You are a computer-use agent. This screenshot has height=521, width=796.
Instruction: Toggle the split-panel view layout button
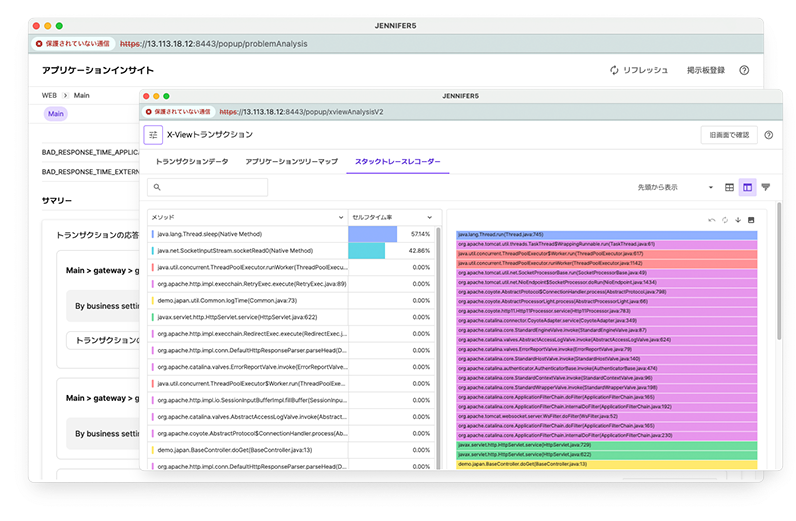pyautogui.click(x=747, y=187)
